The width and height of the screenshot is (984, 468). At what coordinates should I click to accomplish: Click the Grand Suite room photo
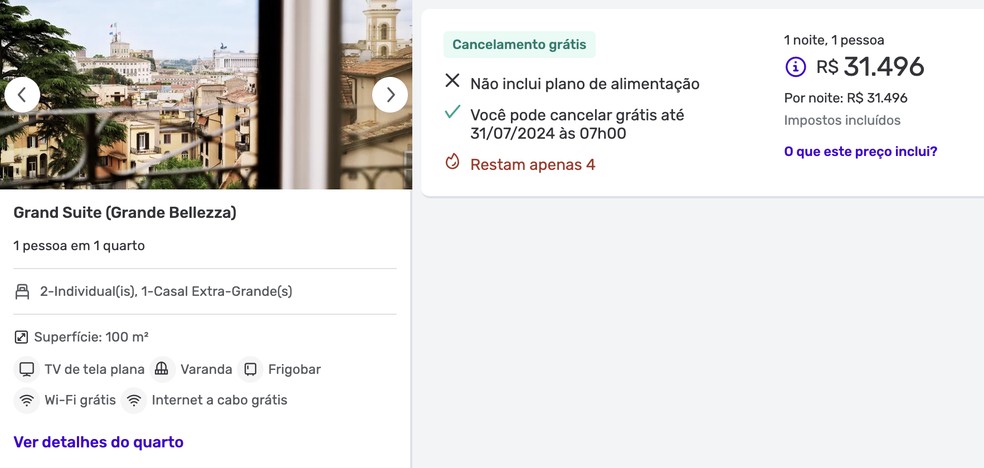(x=206, y=94)
